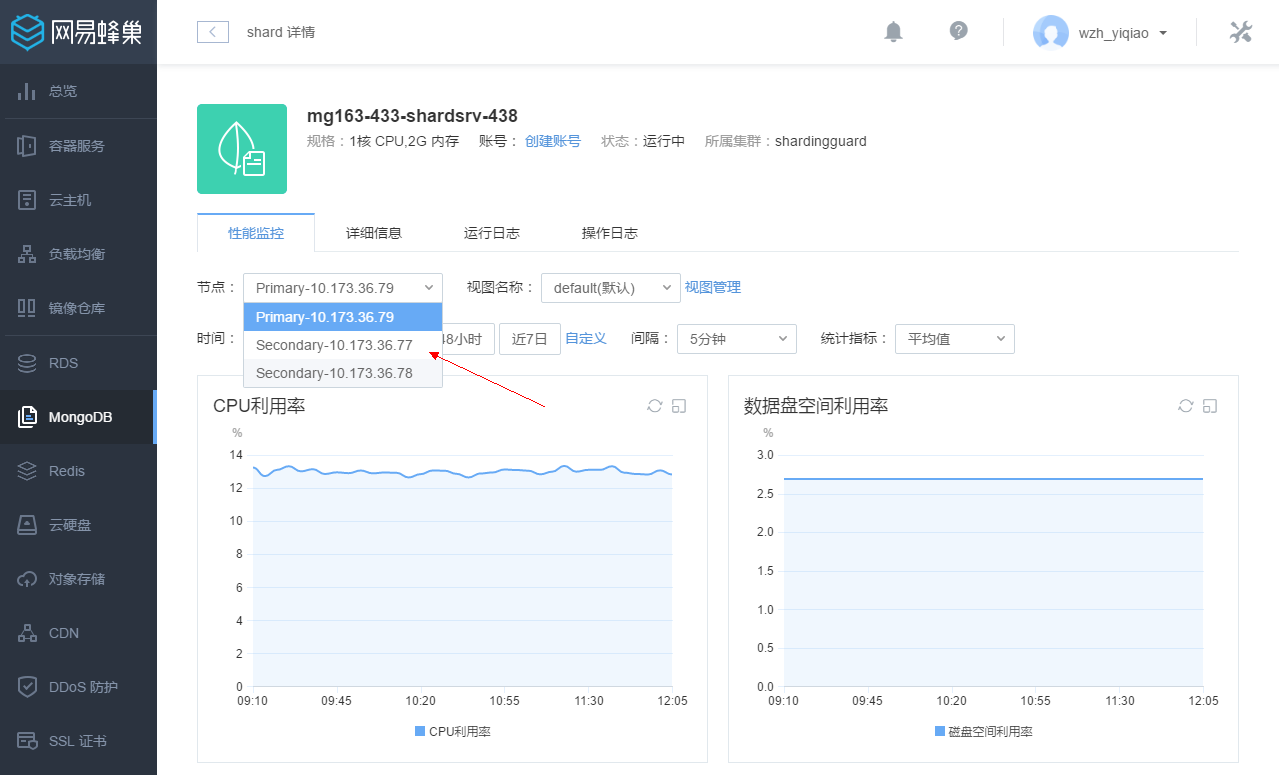This screenshot has width=1279, height=775.
Task: Select MongoDB in the sidebar
Action: point(78,417)
